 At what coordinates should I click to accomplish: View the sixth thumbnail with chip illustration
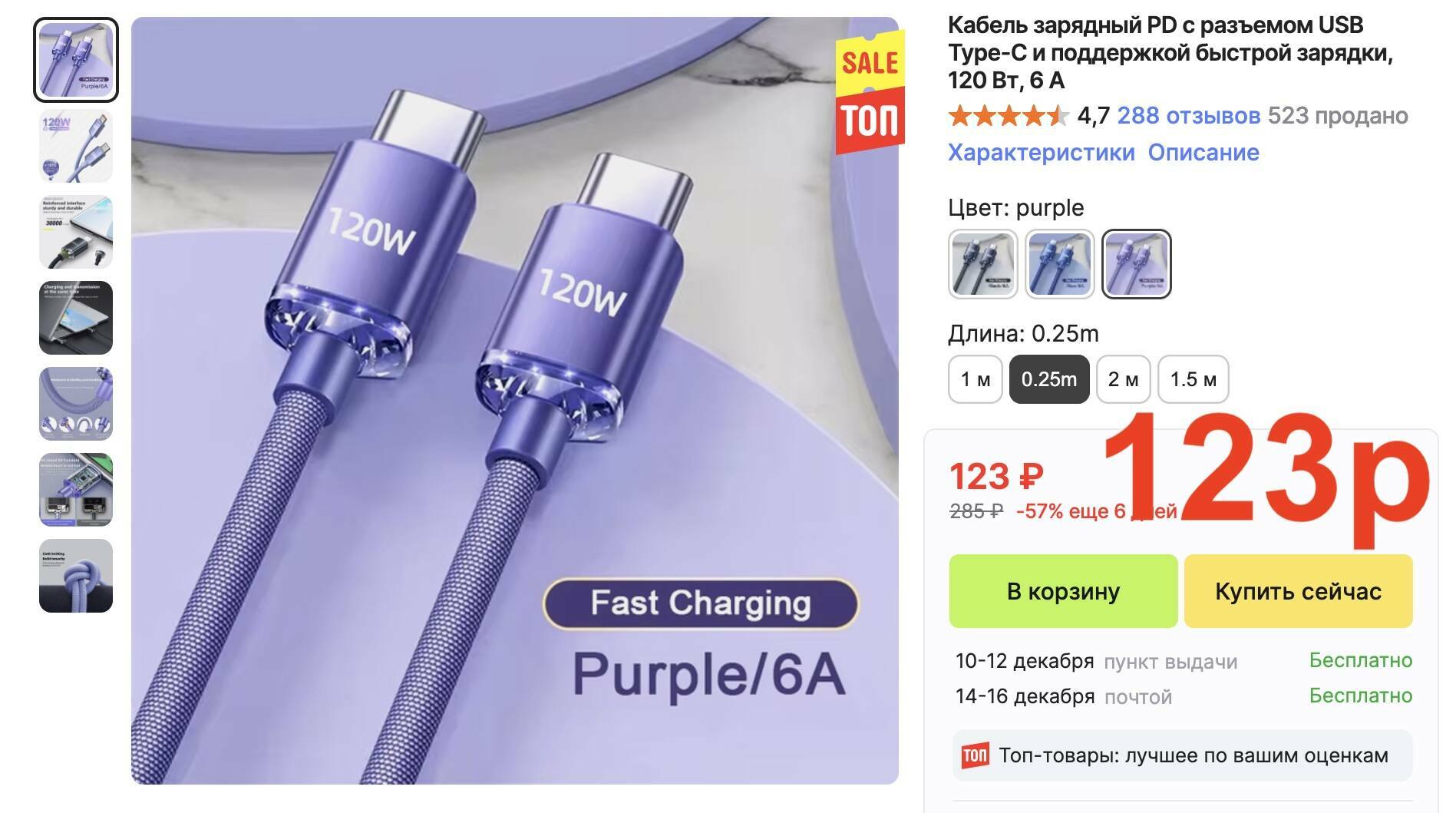(76, 490)
